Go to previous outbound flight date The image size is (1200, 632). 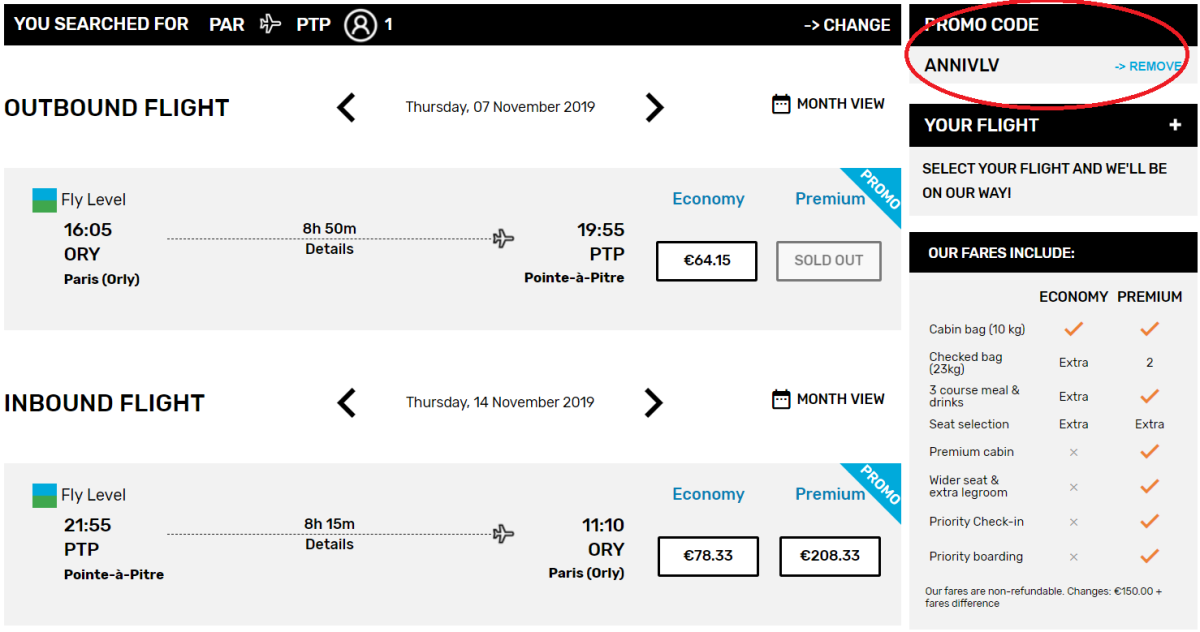coord(346,107)
